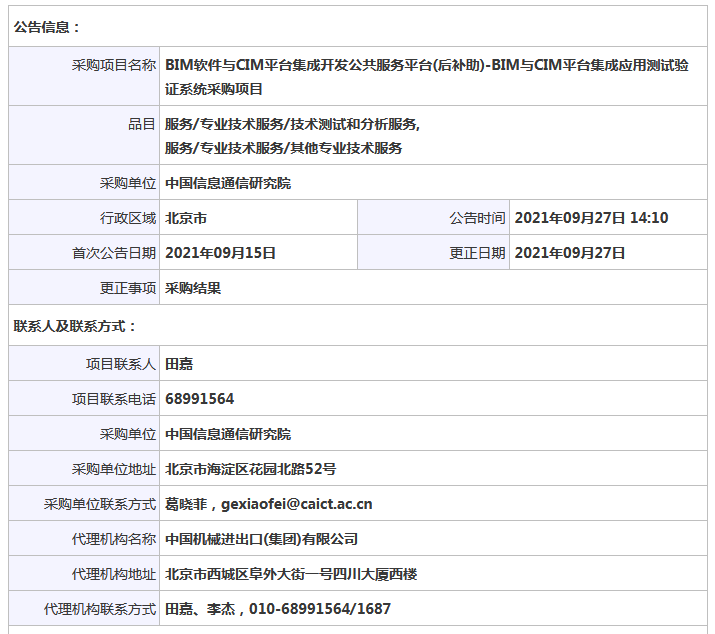The image size is (715, 634).
Task: Click the 品目 label cell
Action: pyautogui.click(x=84, y=135)
